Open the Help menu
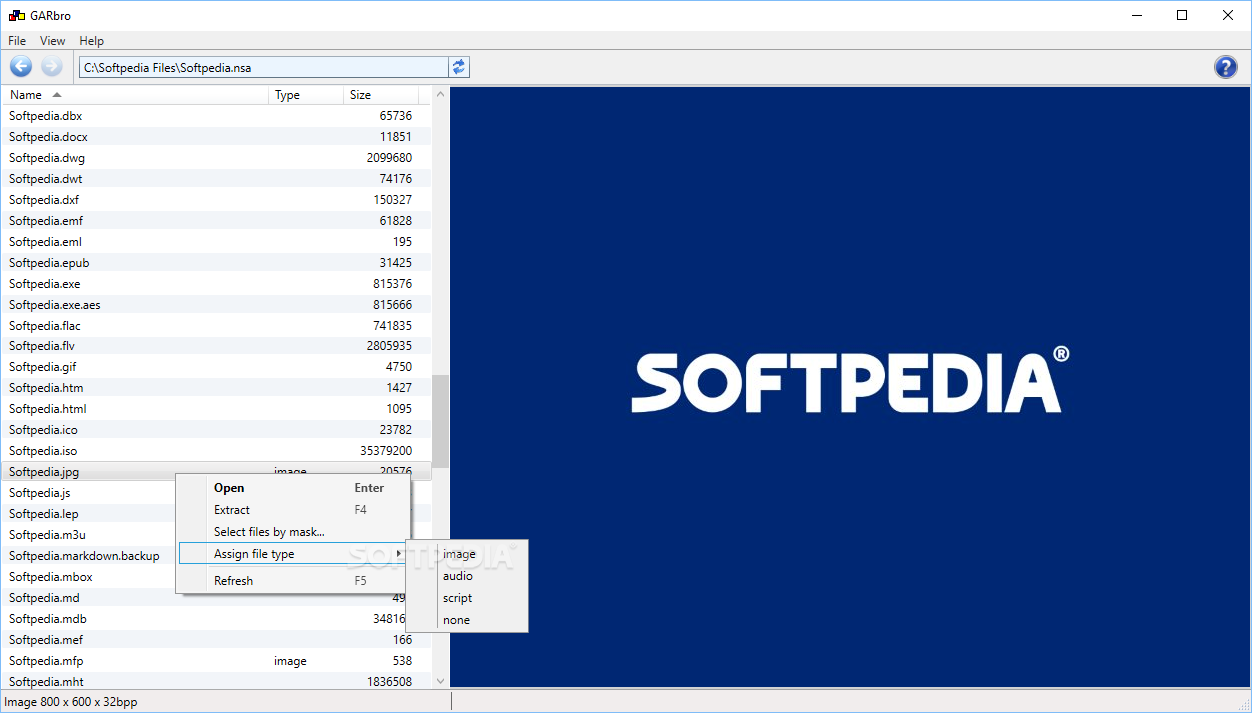The image size is (1252, 713). tap(92, 41)
